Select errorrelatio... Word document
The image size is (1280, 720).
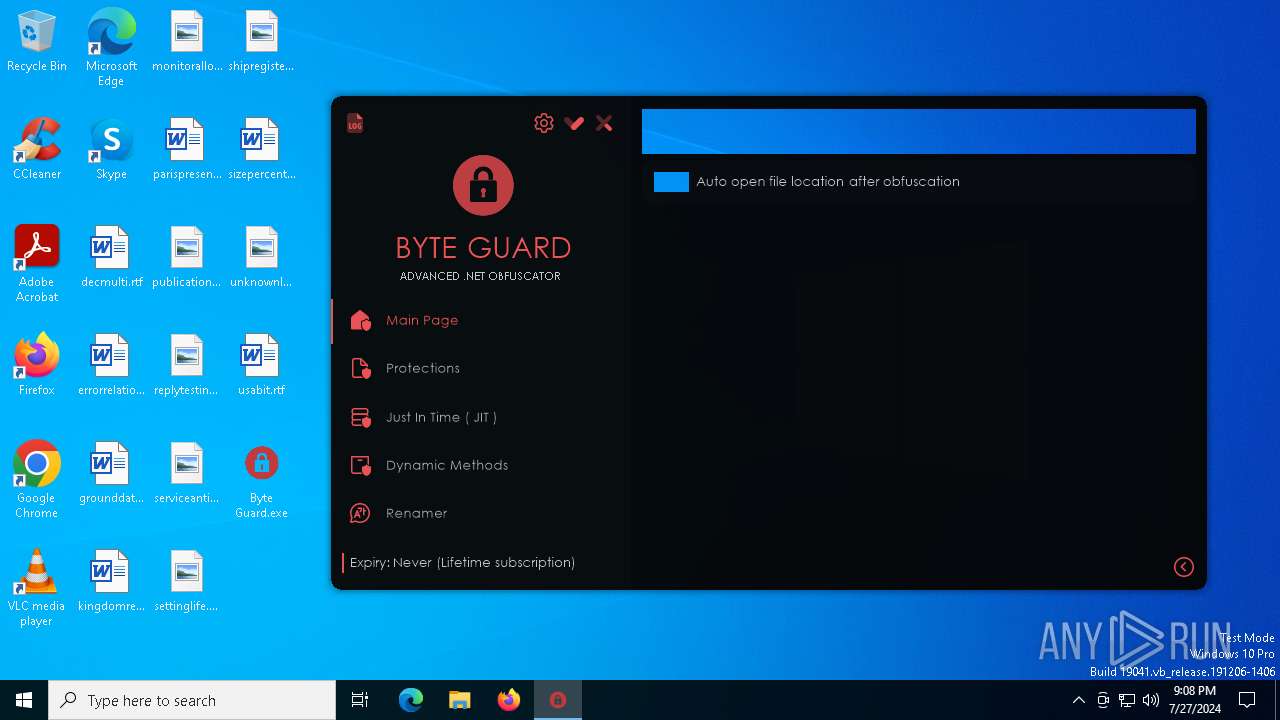(x=111, y=366)
